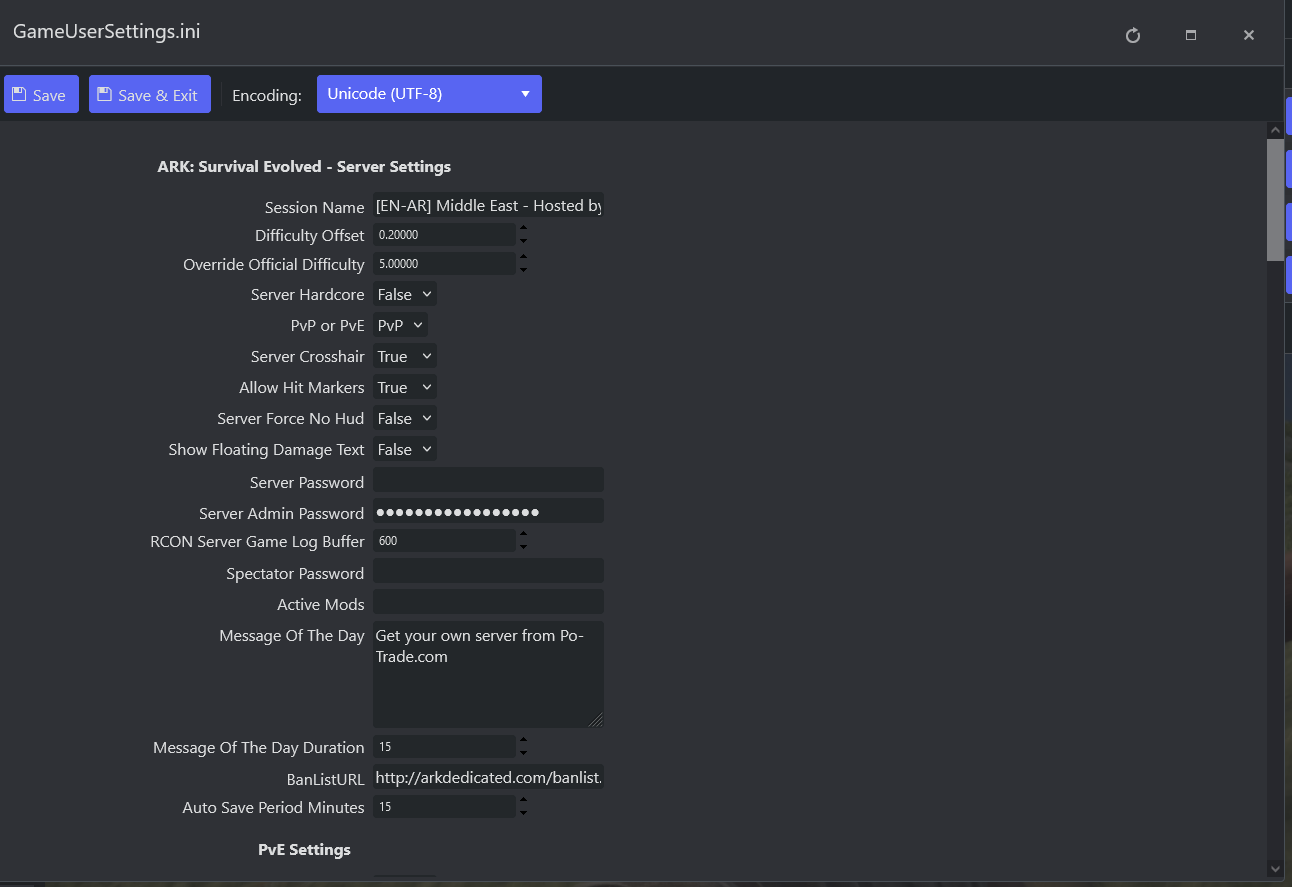Click the ARK: Survival Evolved - Server Settings heading
The width and height of the screenshot is (1292, 887).
[x=304, y=167]
